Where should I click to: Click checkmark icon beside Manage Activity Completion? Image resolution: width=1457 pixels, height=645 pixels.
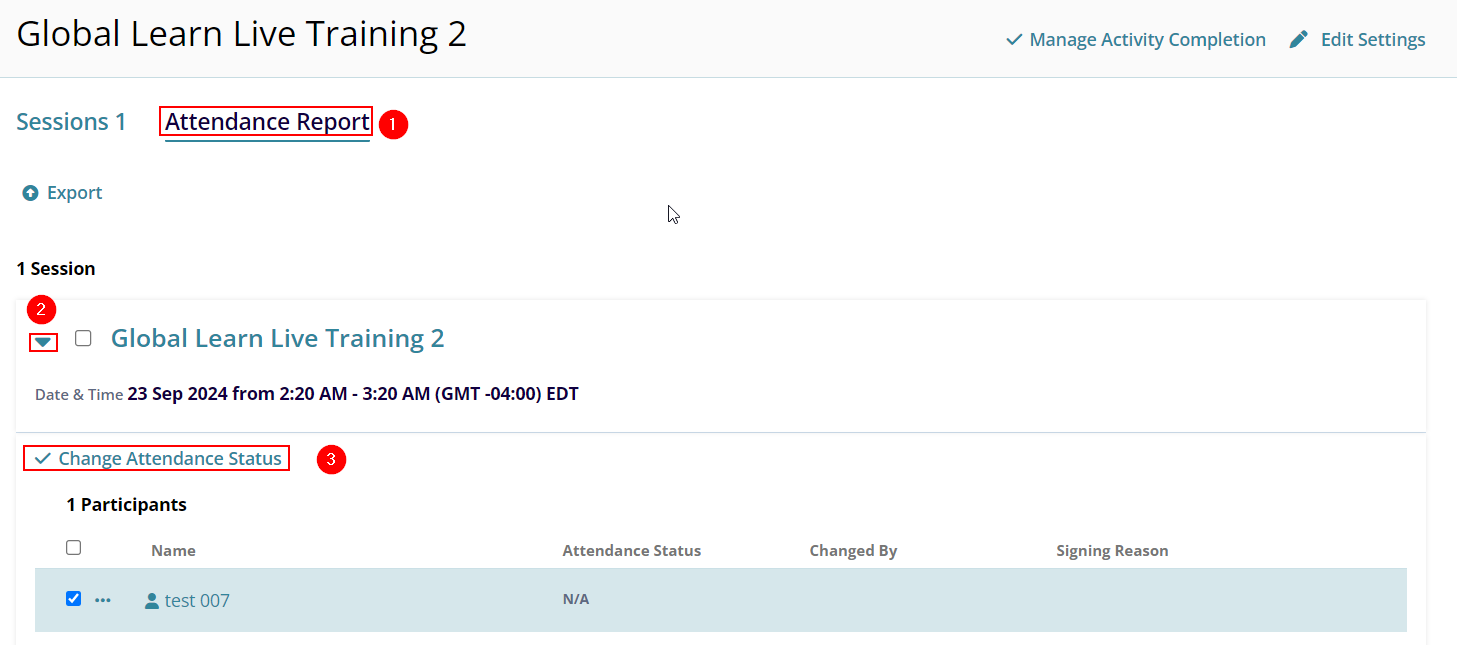pos(1014,40)
